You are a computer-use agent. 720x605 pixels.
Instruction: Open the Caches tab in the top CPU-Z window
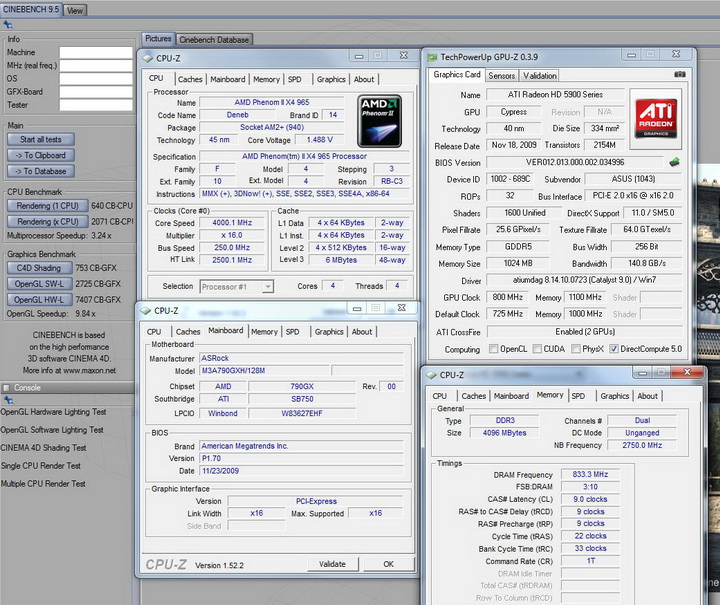click(x=190, y=79)
